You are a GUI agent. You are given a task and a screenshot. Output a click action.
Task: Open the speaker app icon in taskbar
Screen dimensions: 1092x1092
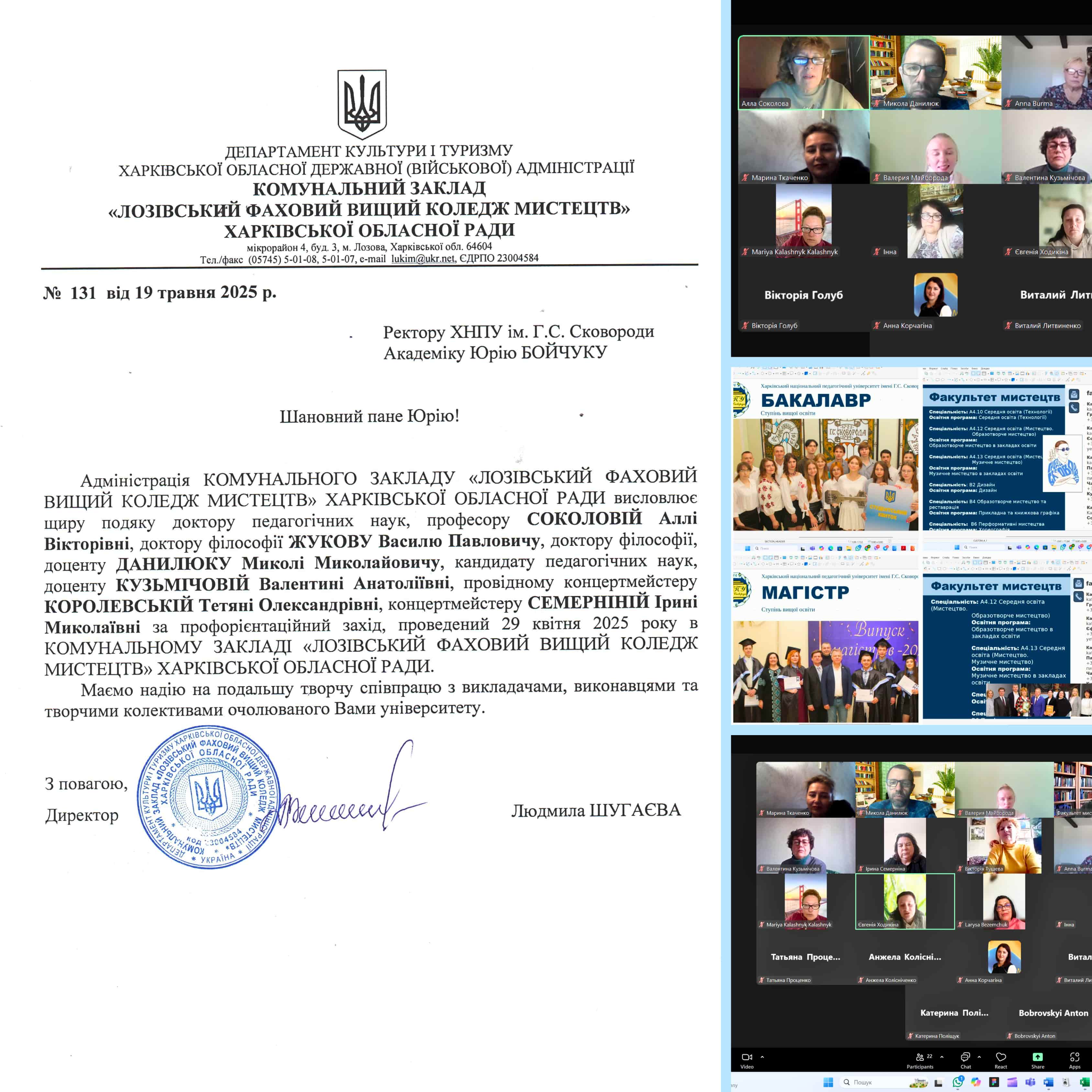[x=1065, y=1082]
